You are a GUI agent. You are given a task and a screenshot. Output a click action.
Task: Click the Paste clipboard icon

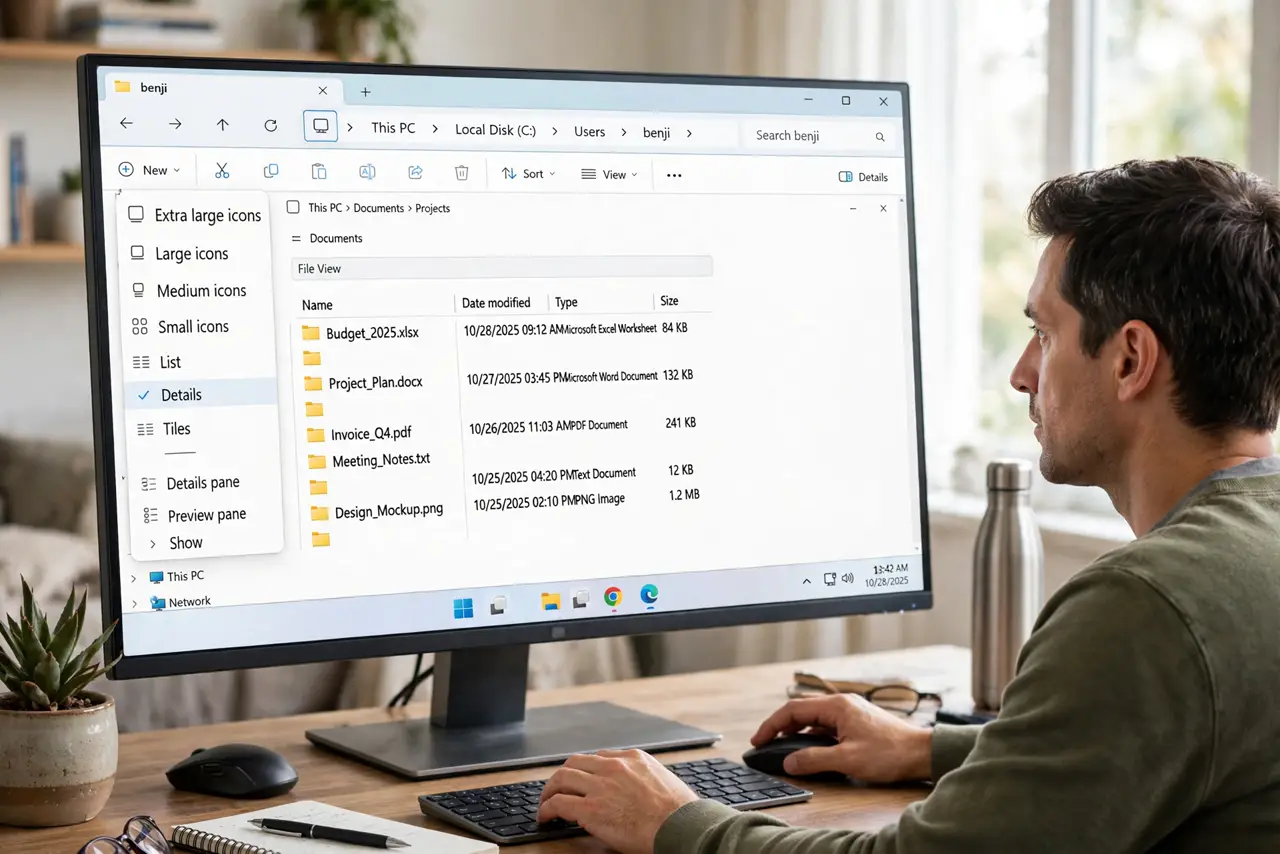click(x=319, y=172)
